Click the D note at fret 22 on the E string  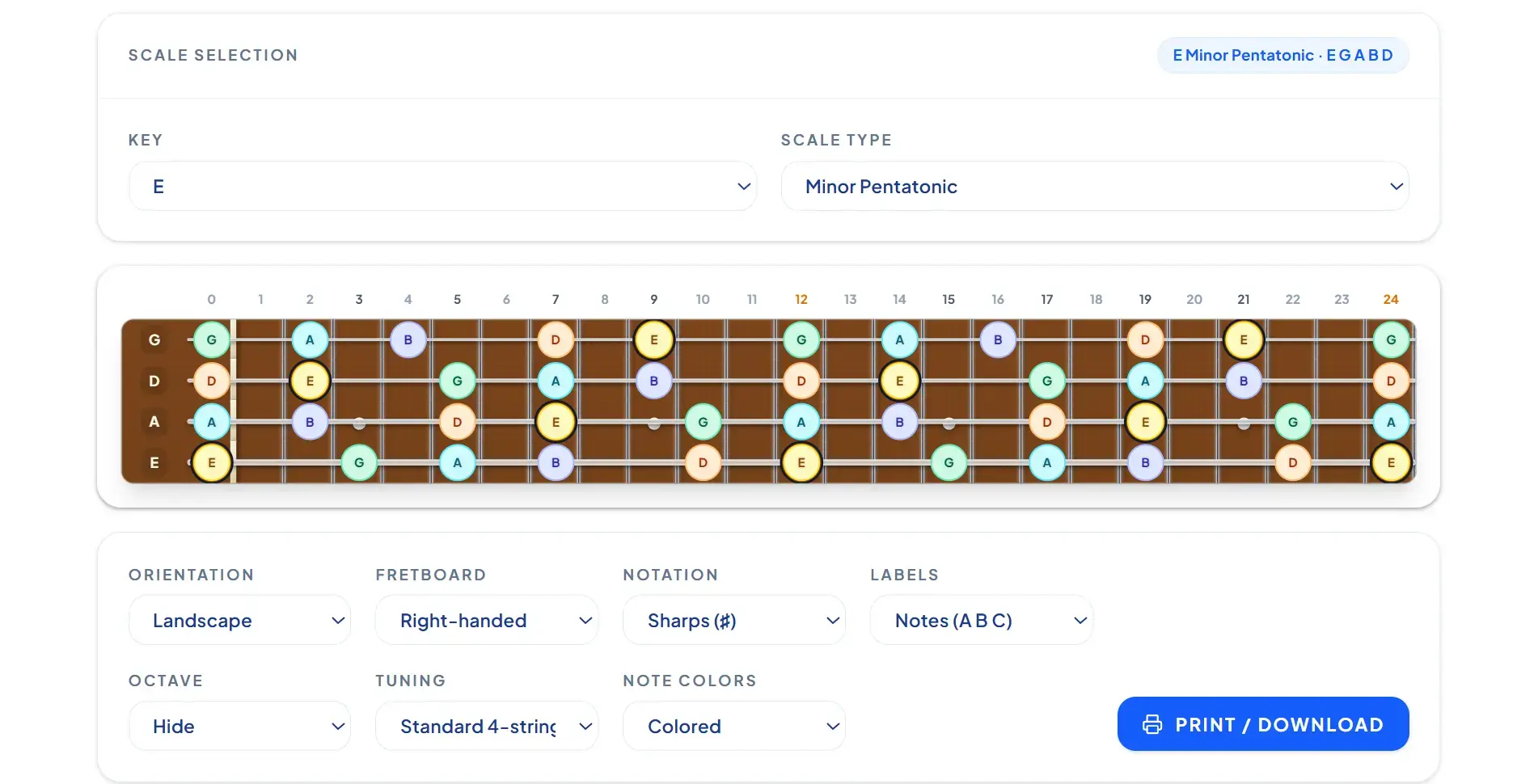click(x=1293, y=463)
